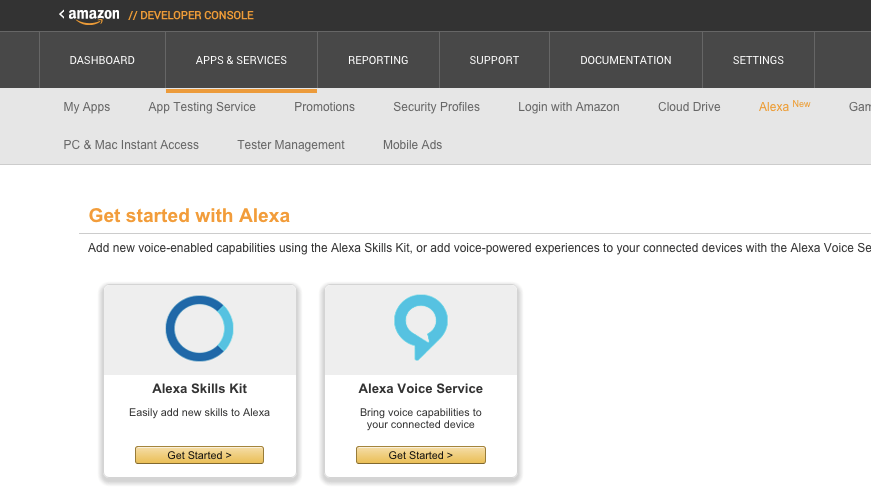Image resolution: width=871 pixels, height=496 pixels.
Task: Open App Testing Service link
Action: 202,107
